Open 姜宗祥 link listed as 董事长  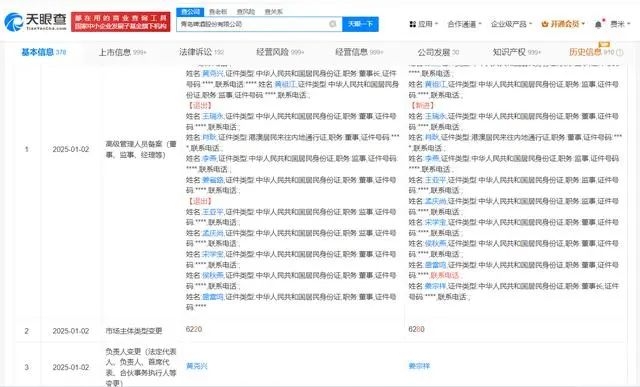pos(435,286)
